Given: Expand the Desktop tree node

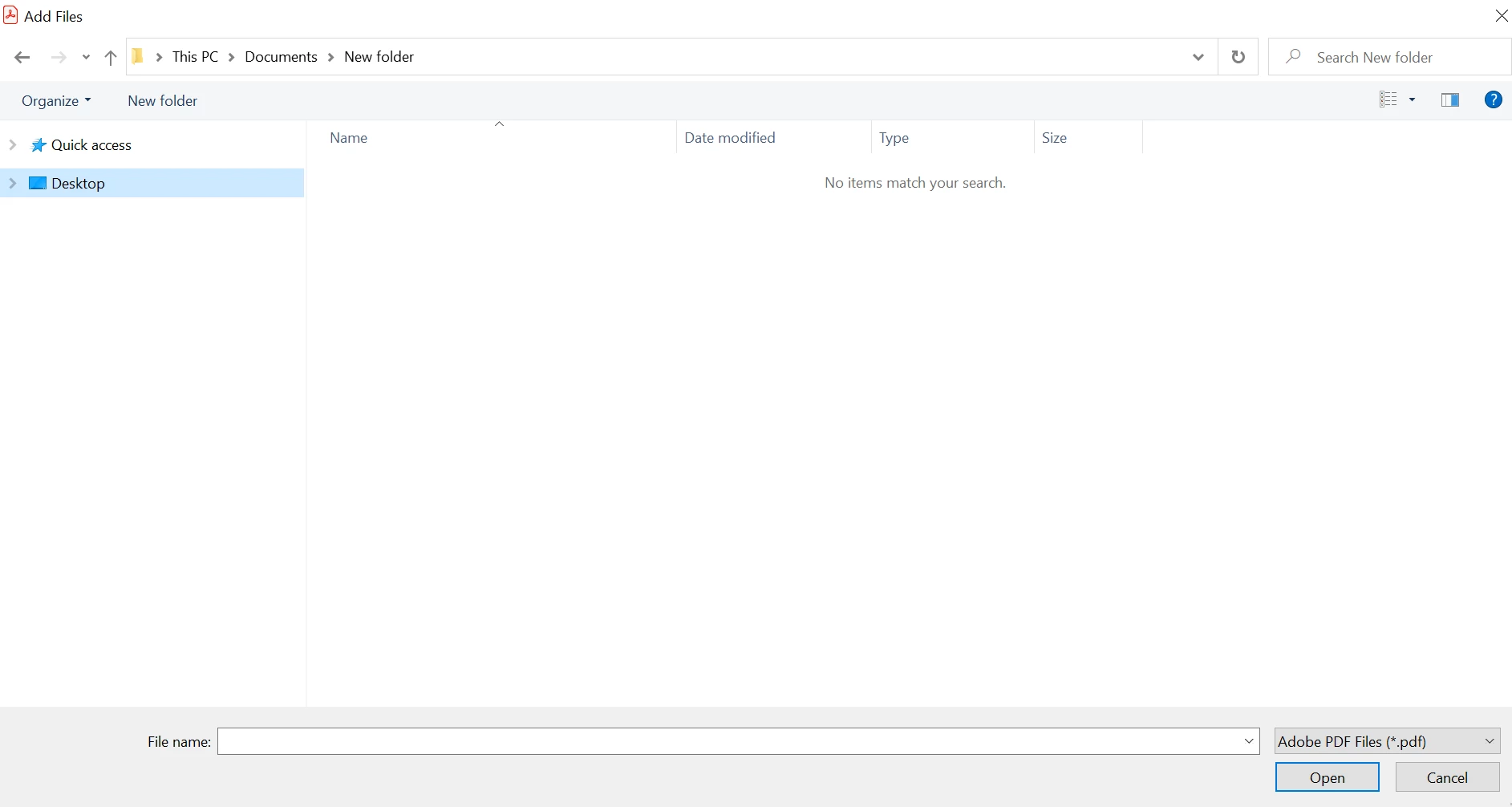Looking at the screenshot, I should 13,183.
